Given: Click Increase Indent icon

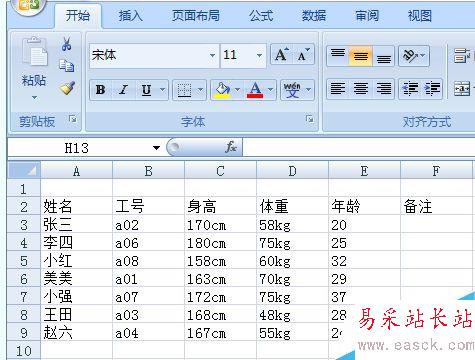Looking at the screenshot, I should tap(432, 89).
